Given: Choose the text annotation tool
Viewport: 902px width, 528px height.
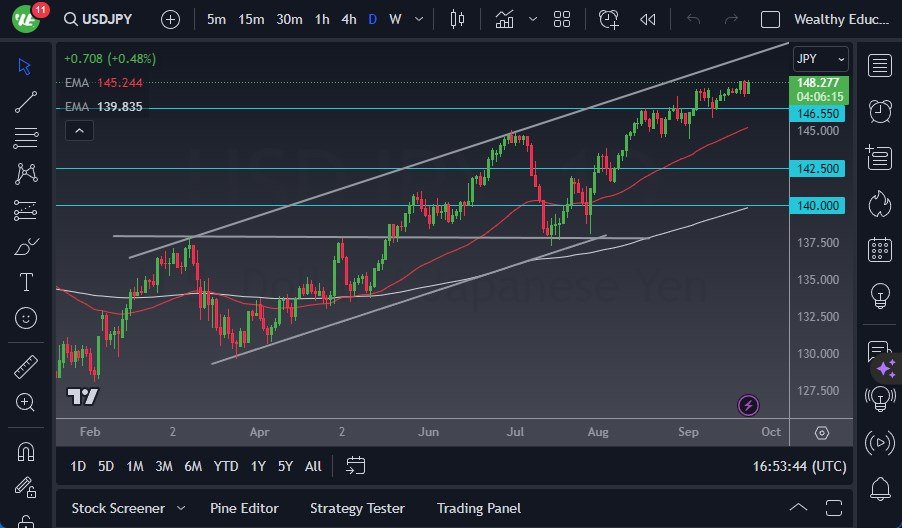Looking at the screenshot, I should coord(26,283).
